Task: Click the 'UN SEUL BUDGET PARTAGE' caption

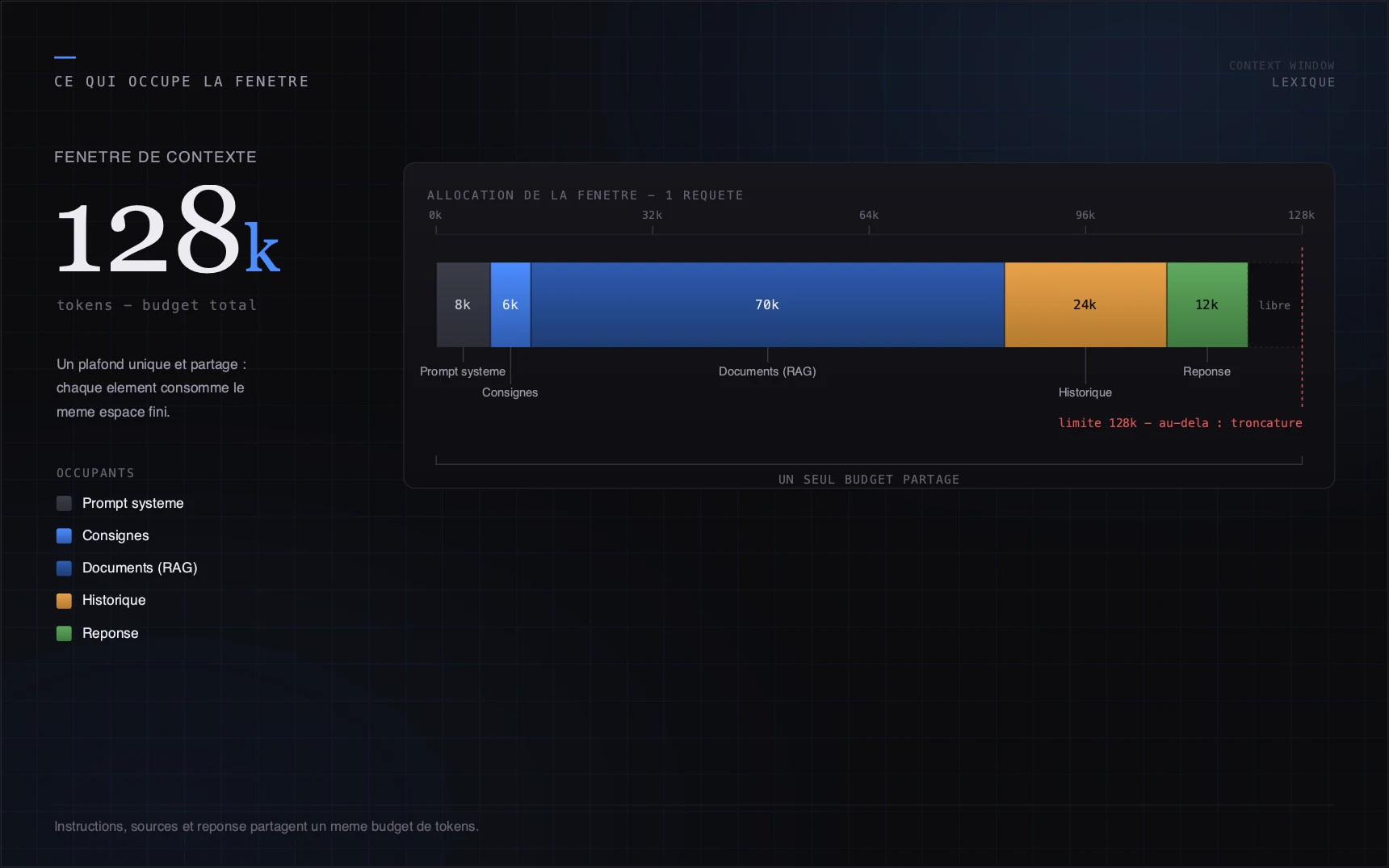Action: coord(869,480)
